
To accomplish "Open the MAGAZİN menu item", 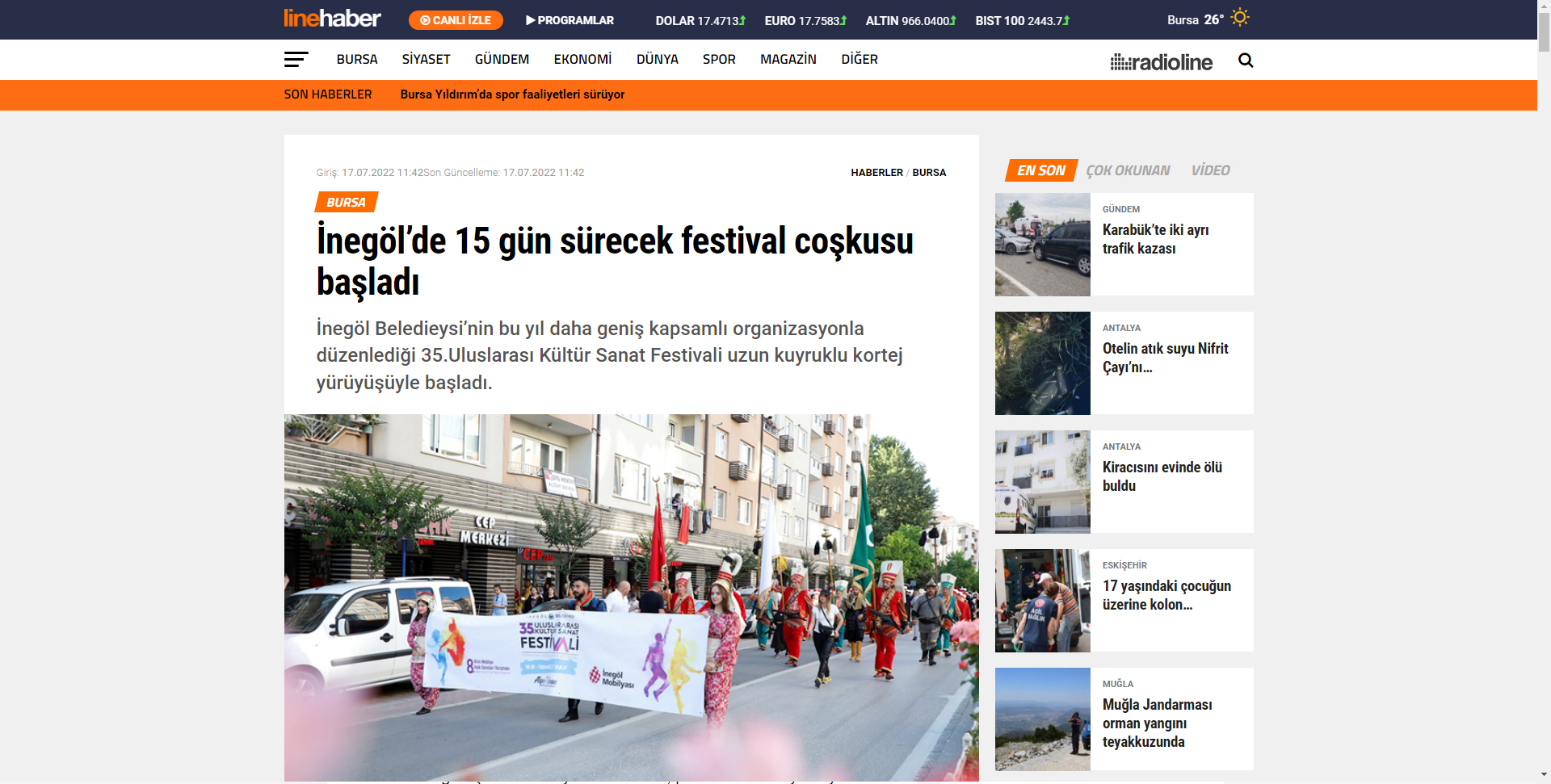I will [788, 60].
